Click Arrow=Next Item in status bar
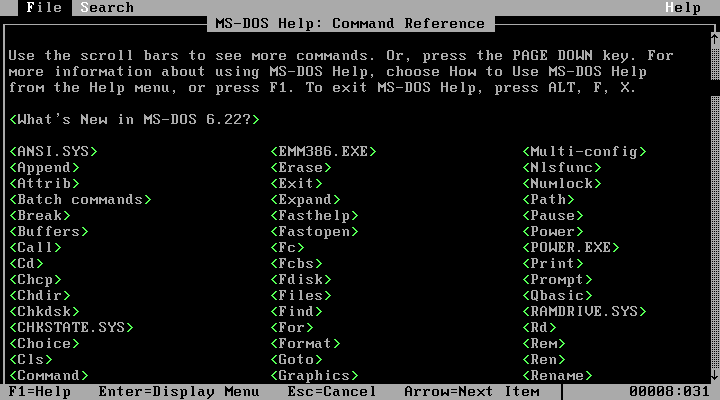This screenshot has width=720, height=400. [471, 391]
